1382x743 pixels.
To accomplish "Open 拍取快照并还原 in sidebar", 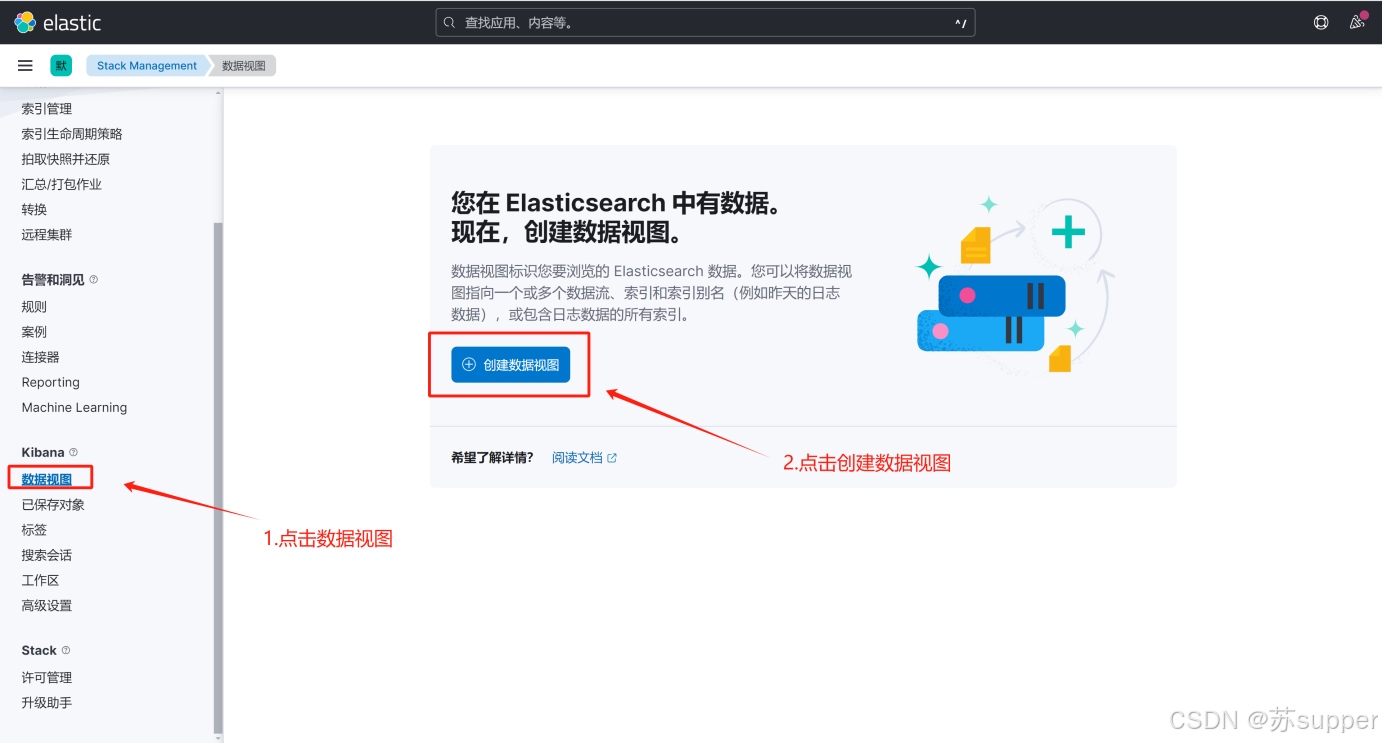I will pyautogui.click(x=66, y=159).
